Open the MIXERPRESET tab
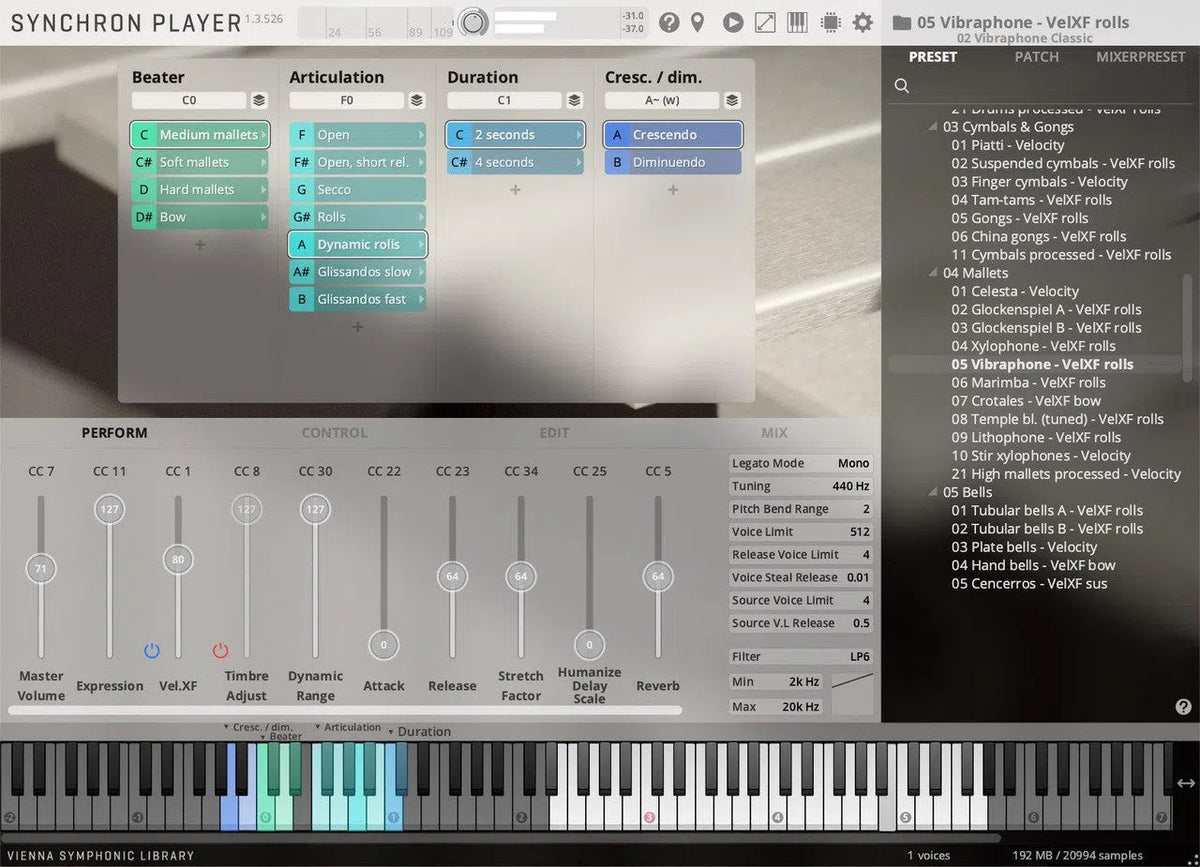Image resolution: width=1200 pixels, height=867 pixels. tap(1140, 57)
